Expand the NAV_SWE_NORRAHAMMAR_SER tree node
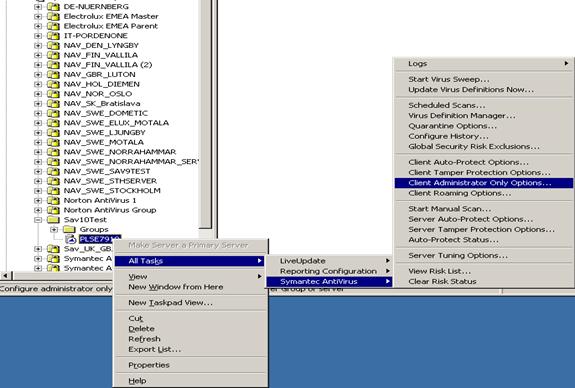The image size is (575, 388). click(x=38, y=162)
